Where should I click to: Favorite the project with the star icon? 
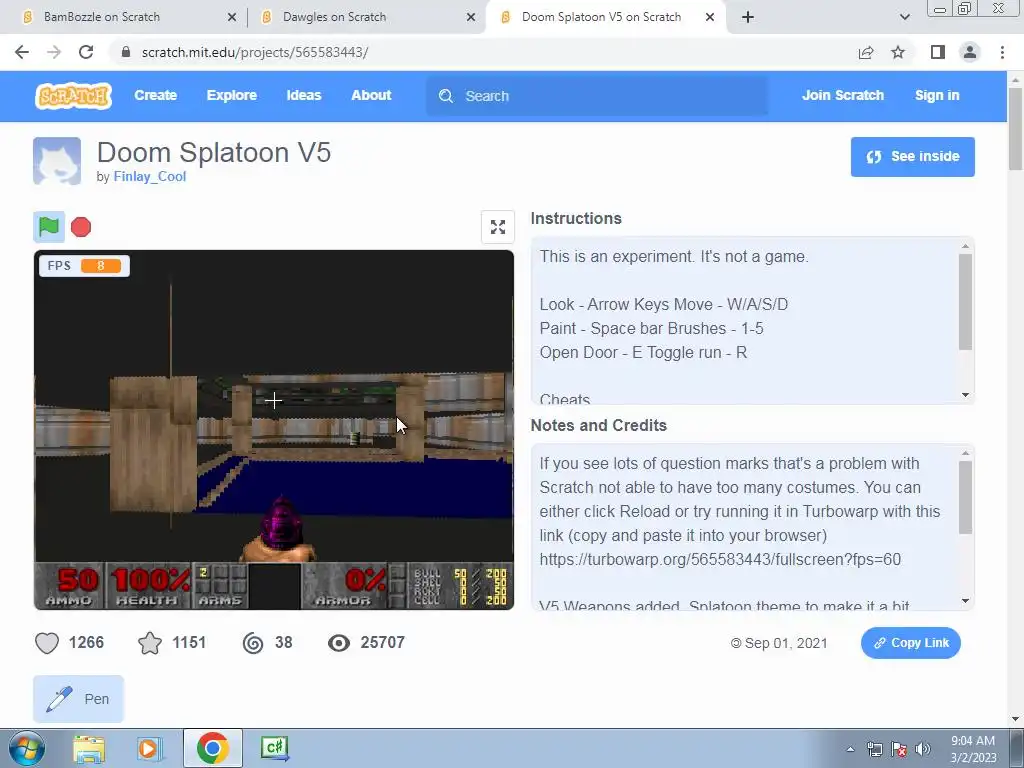point(150,643)
